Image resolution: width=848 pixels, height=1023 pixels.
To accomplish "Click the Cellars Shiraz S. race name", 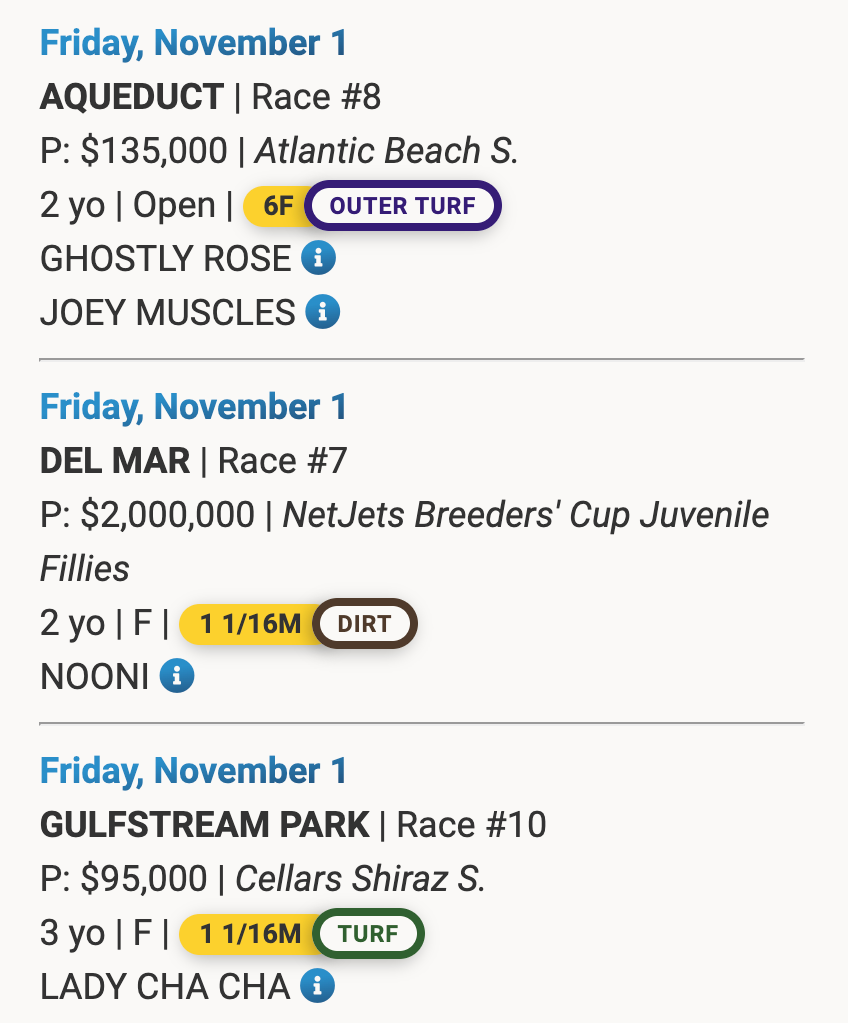I will click(x=360, y=879).
